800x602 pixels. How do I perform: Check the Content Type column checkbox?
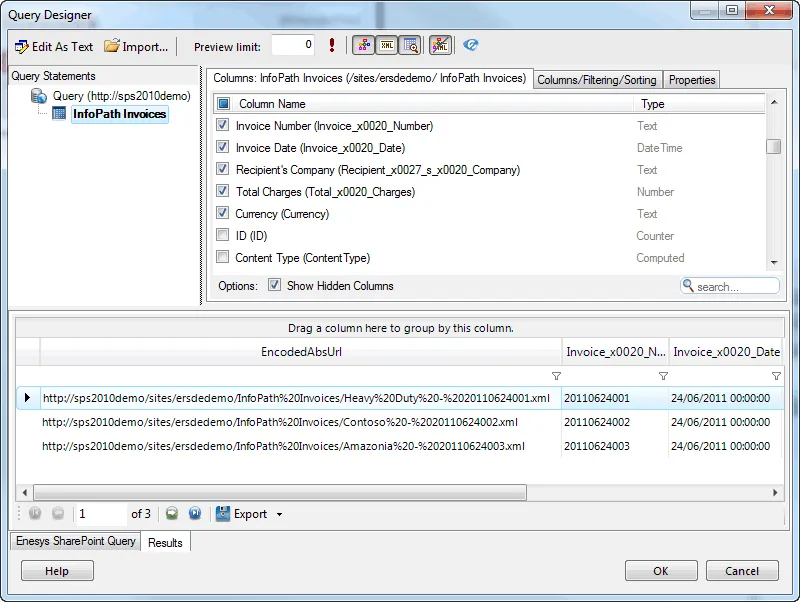[x=223, y=258]
